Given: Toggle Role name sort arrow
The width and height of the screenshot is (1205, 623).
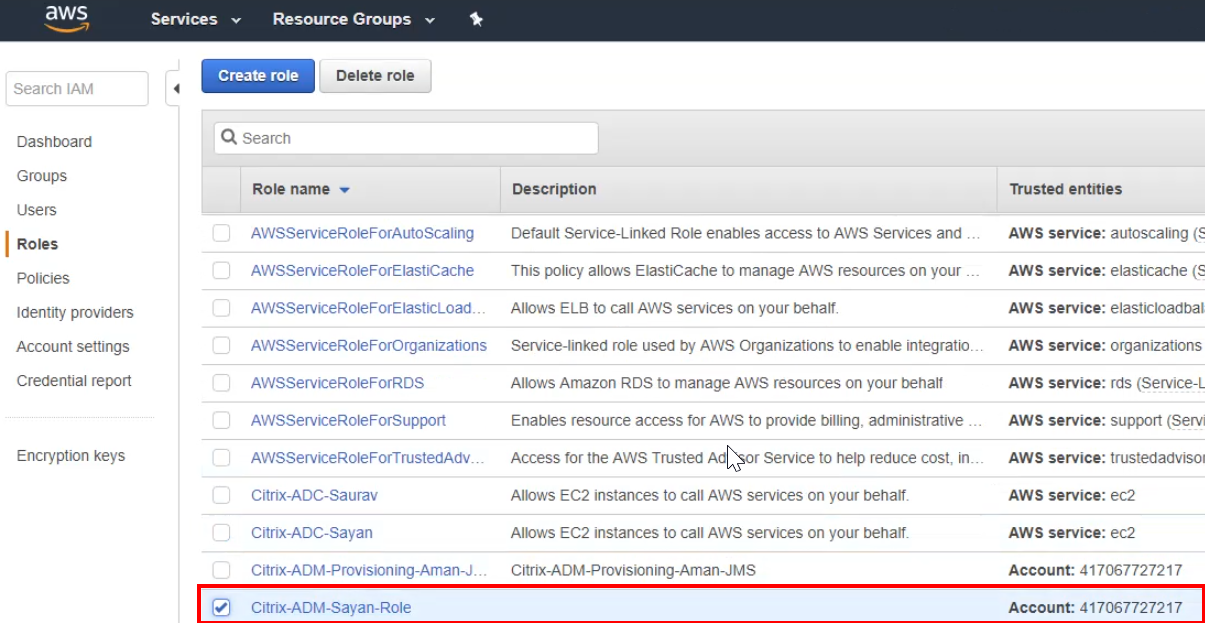Looking at the screenshot, I should tap(345, 190).
